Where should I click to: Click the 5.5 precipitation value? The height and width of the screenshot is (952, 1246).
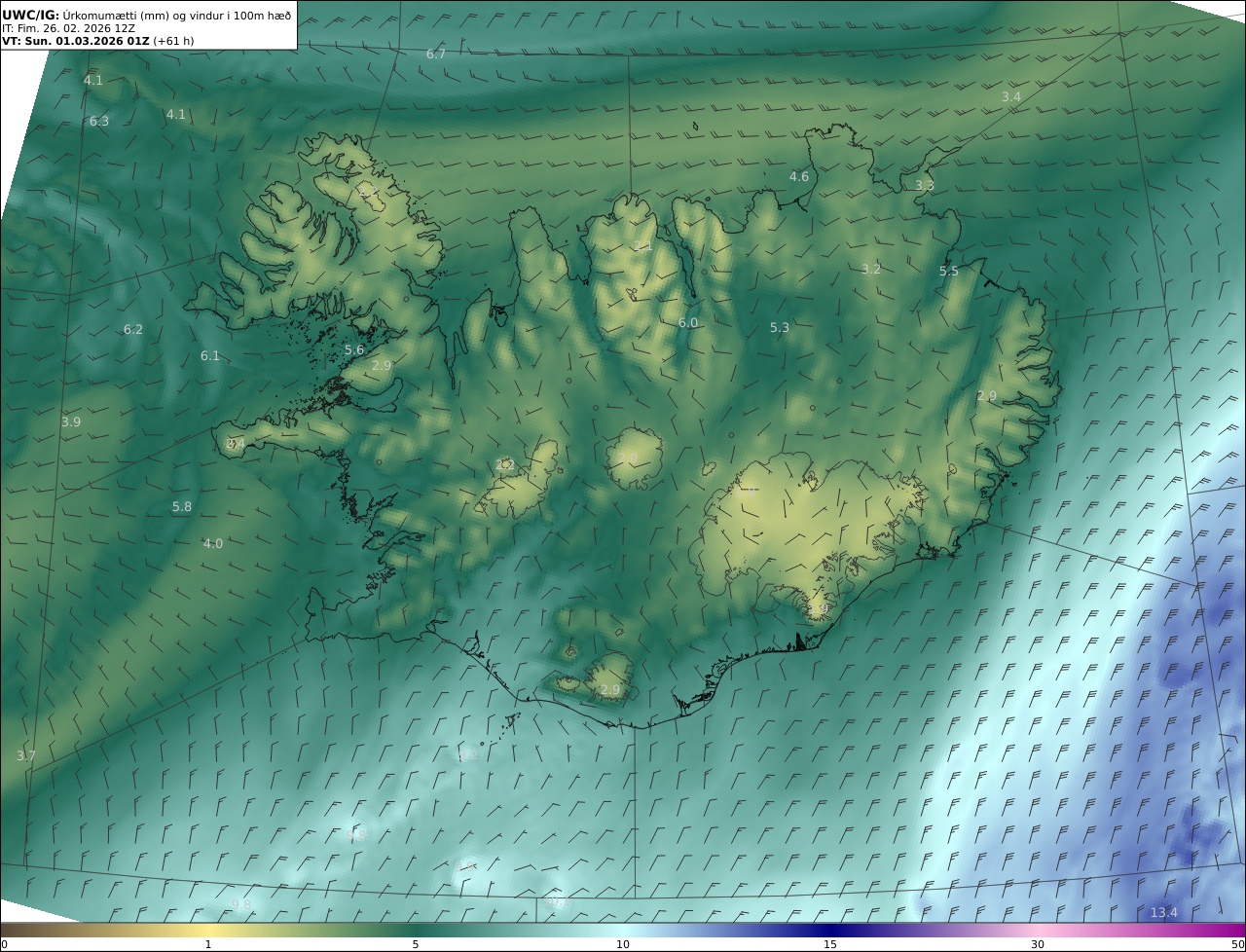949,272
